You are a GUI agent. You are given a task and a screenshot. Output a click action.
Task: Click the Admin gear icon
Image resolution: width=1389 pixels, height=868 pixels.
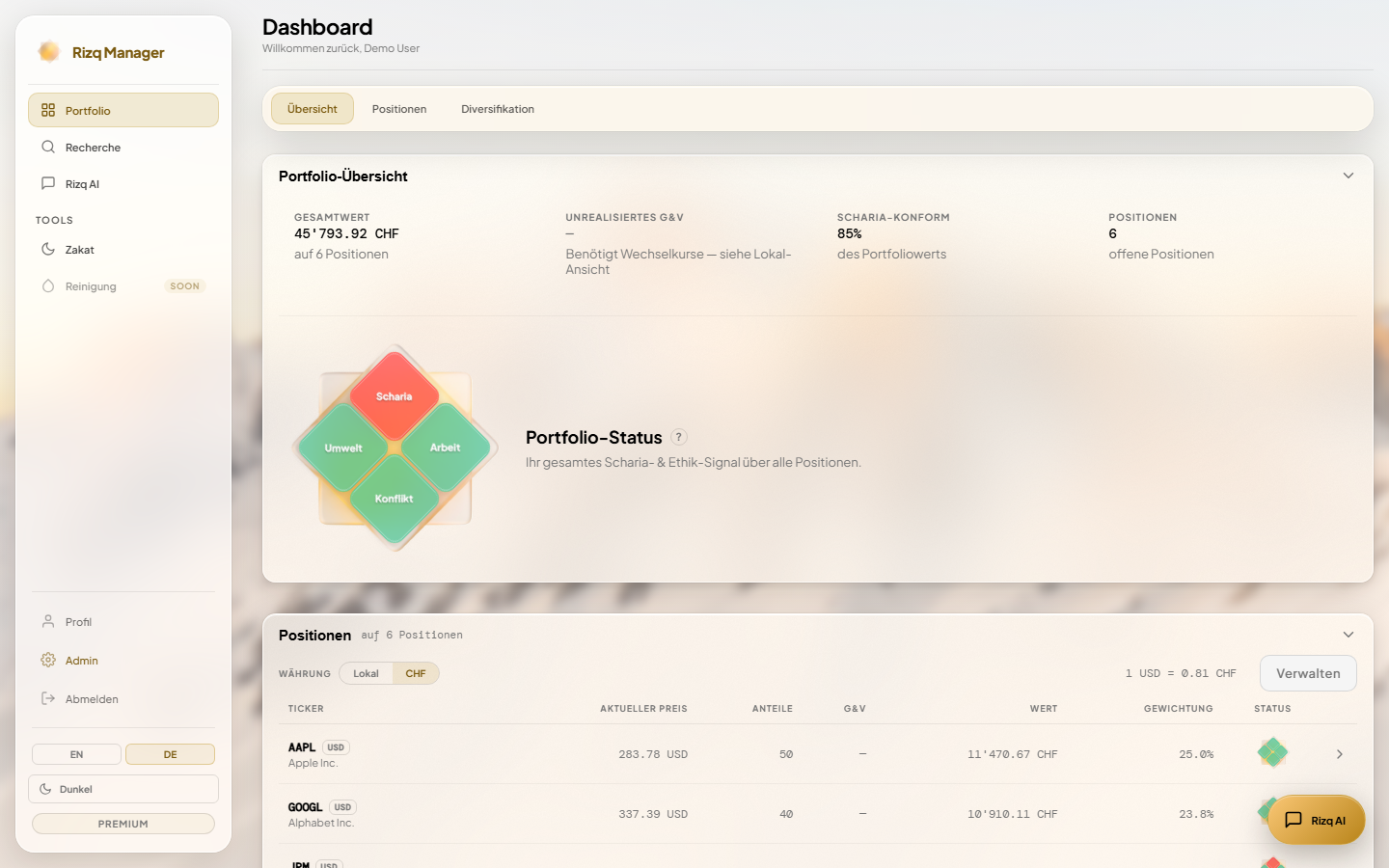[48, 660]
